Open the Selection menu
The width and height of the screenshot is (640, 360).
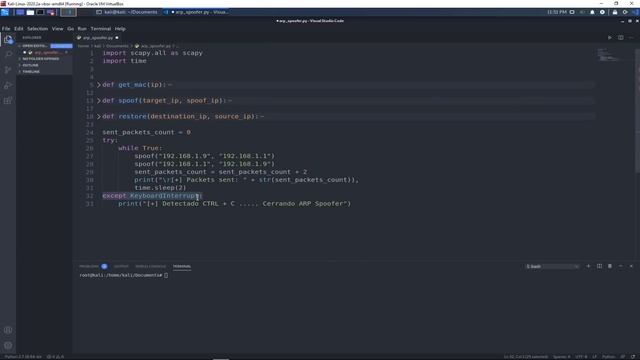tap(38, 29)
